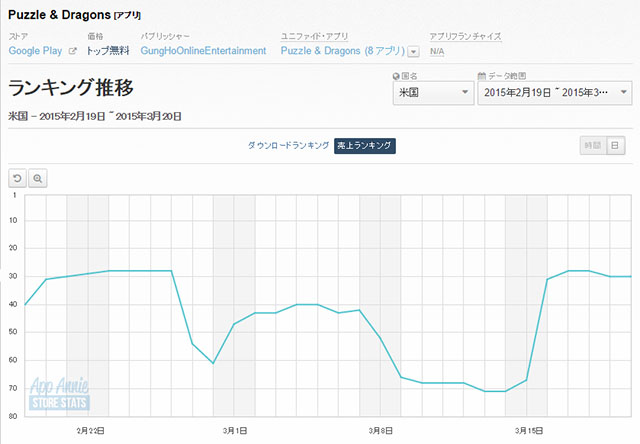Click the アプリフランチャイズ header label
640x444 pixels.
(465, 36)
